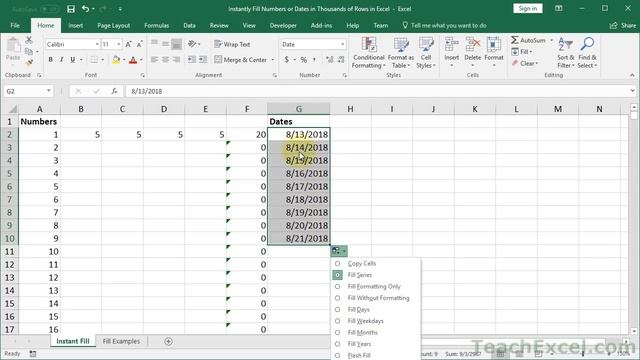The height and width of the screenshot is (360, 640).
Task: Add a new sheet with plus icon
Action: (168, 341)
